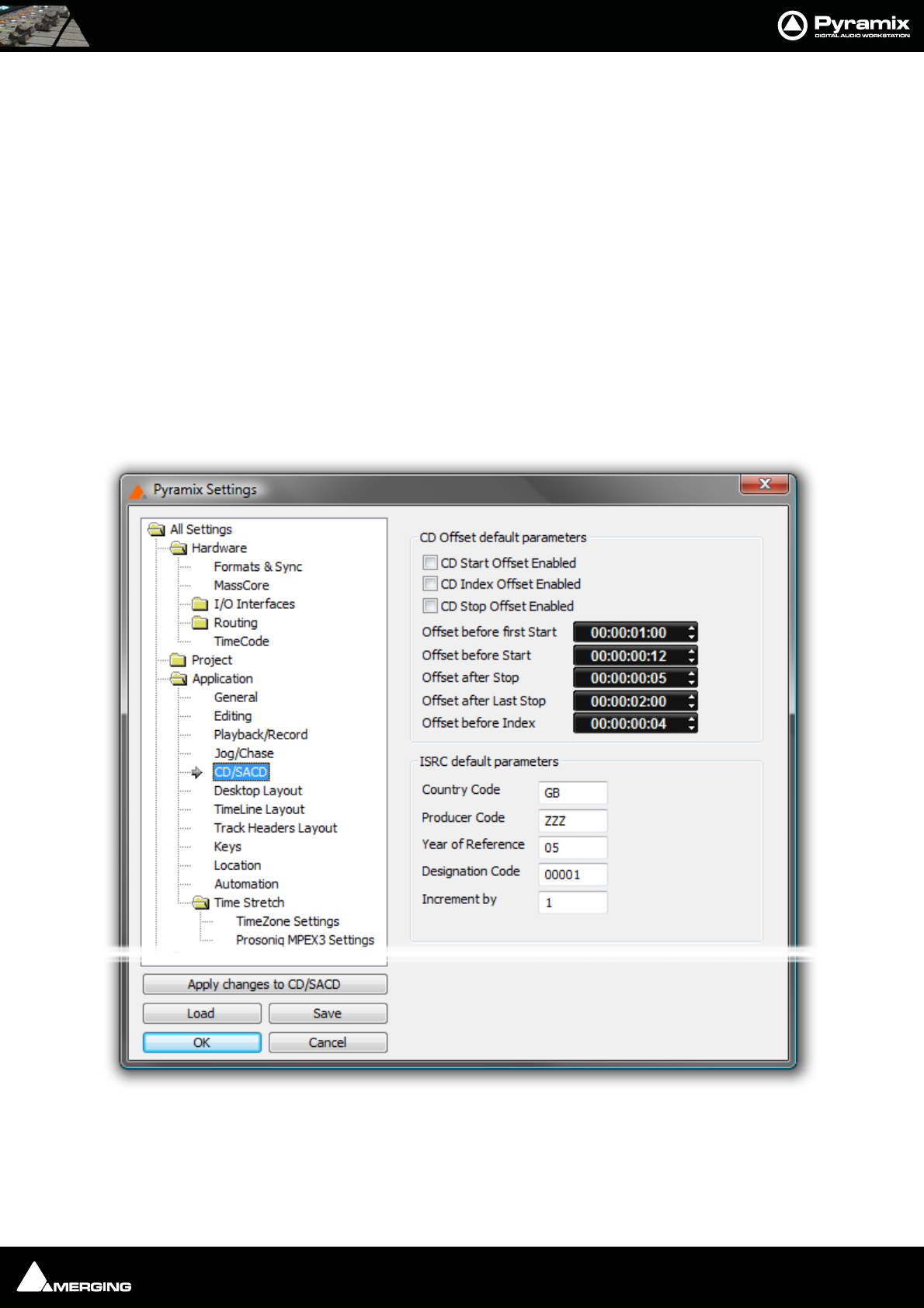The width and height of the screenshot is (924, 1308).
Task: Click Offset after Stop spinner arrows
Action: (691, 678)
